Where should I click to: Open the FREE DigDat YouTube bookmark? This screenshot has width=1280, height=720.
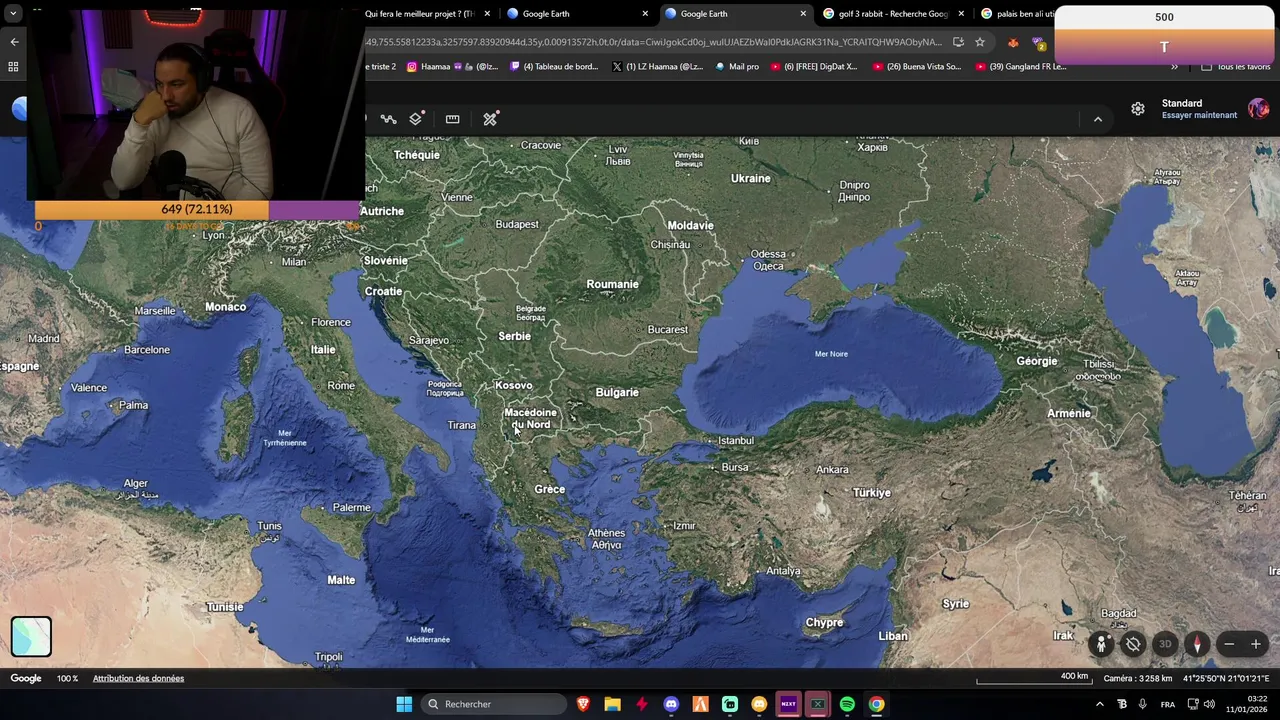point(813,67)
